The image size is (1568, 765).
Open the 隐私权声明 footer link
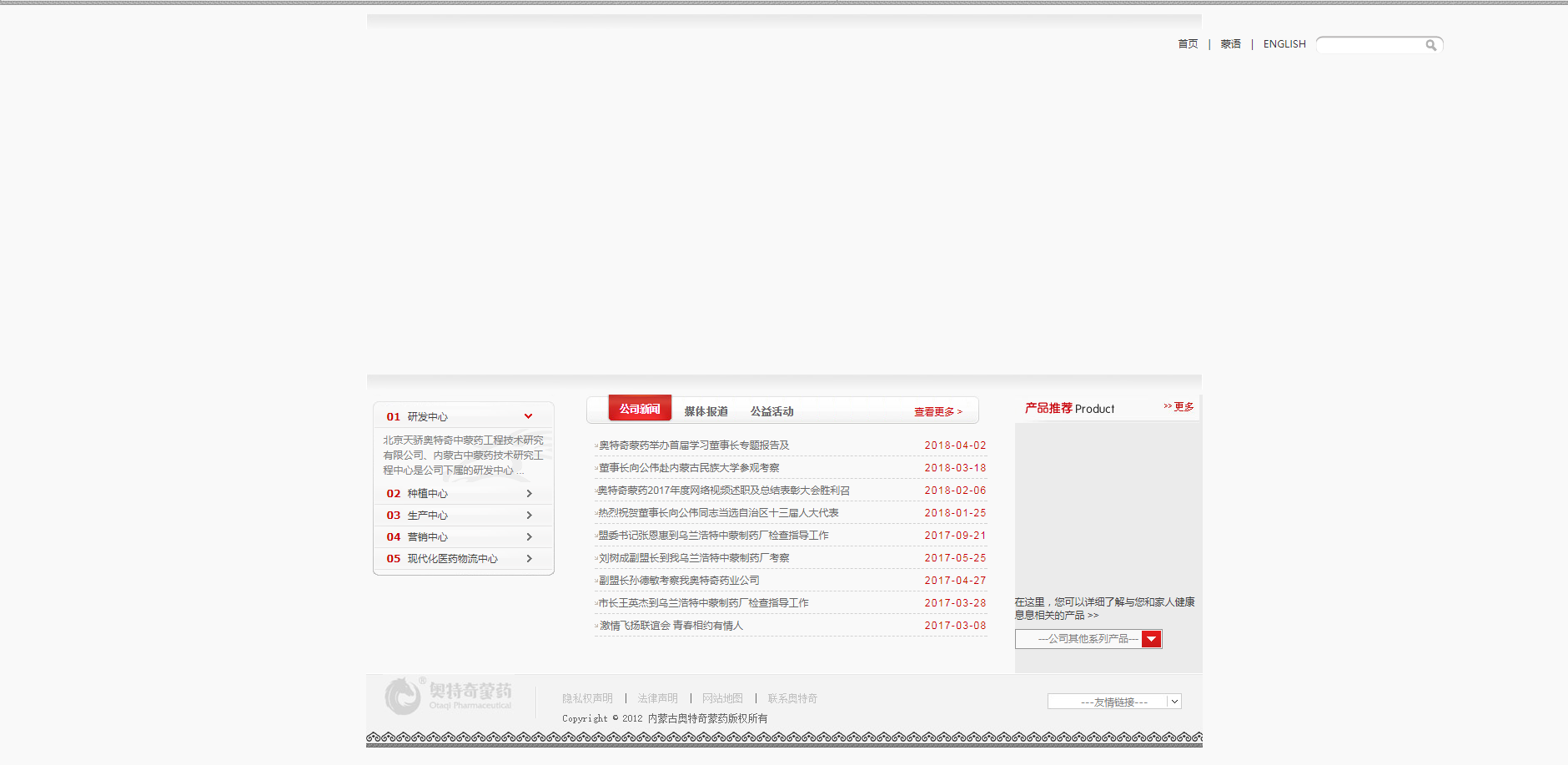pyautogui.click(x=587, y=698)
